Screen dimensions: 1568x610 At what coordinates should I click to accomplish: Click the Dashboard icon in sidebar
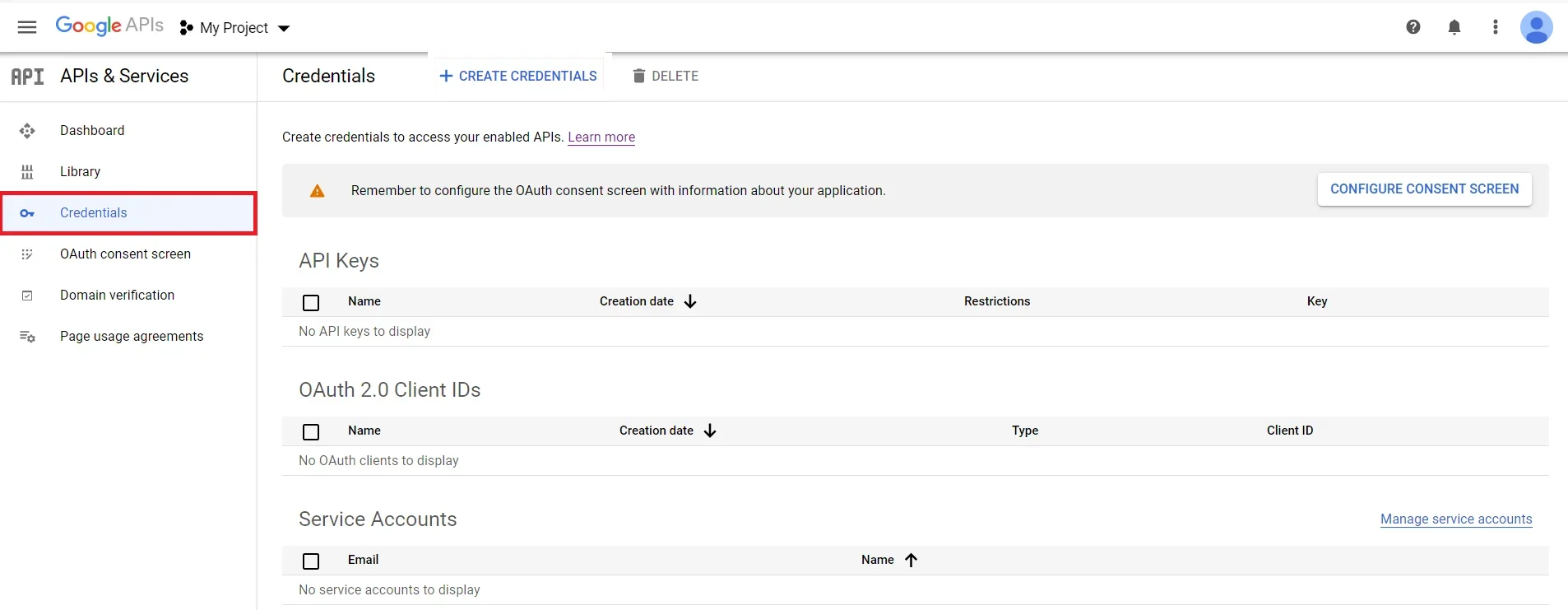pos(27,131)
